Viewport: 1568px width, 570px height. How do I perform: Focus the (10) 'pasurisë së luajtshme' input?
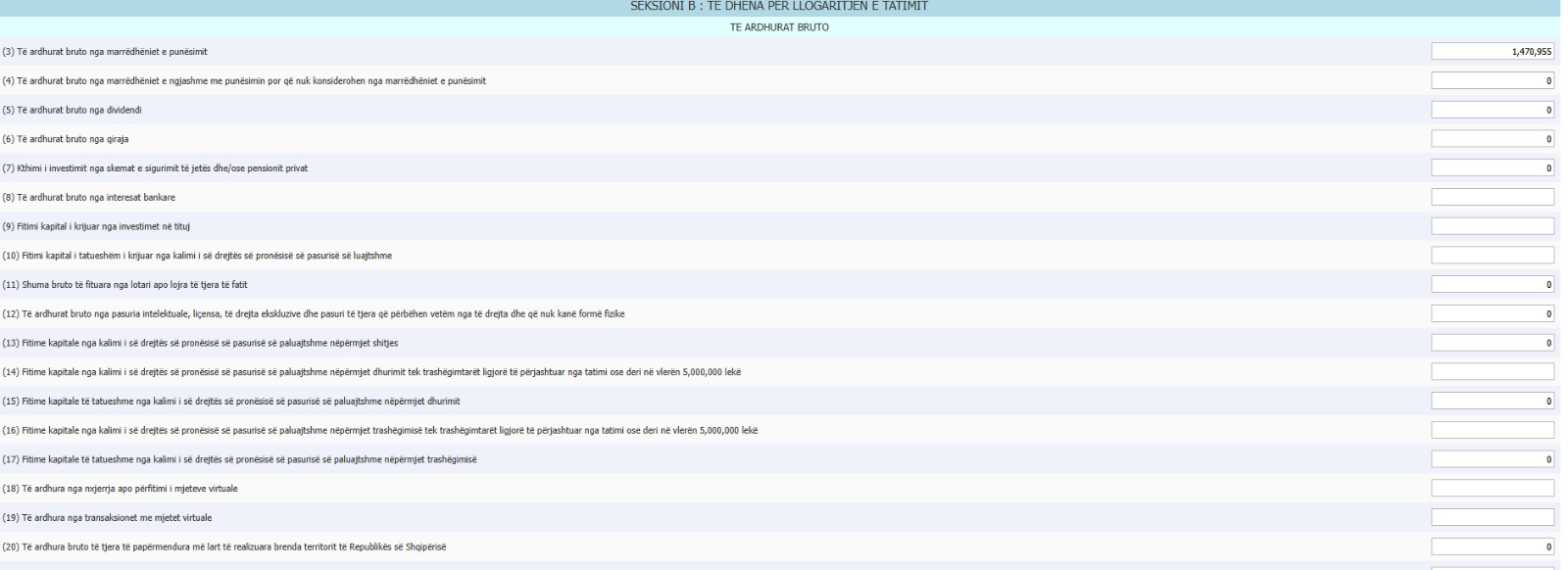coord(1492,256)
